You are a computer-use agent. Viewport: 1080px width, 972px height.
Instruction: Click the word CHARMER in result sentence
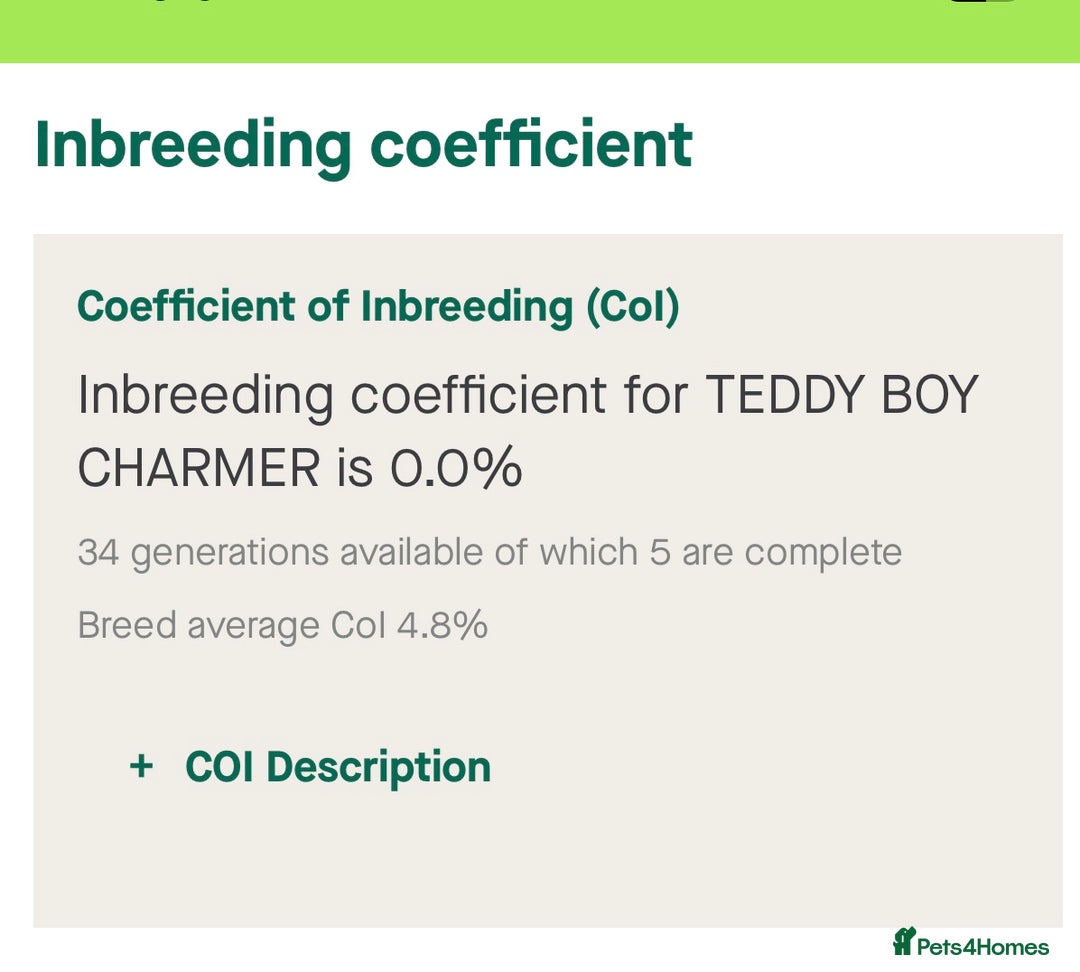(x=199, y=467)
